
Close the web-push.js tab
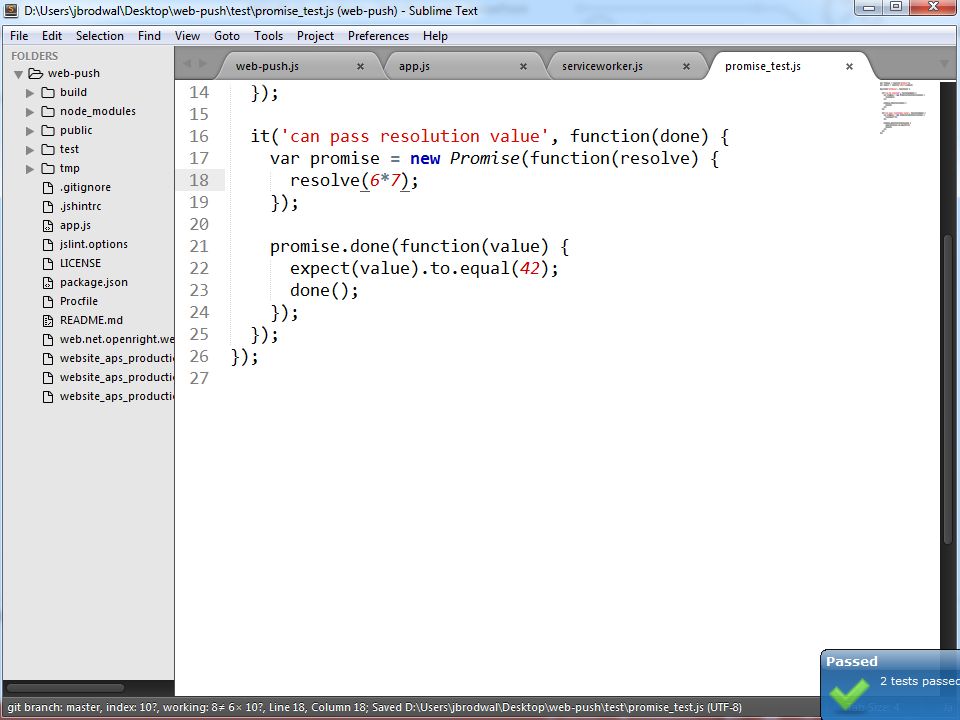coord(360,66)
